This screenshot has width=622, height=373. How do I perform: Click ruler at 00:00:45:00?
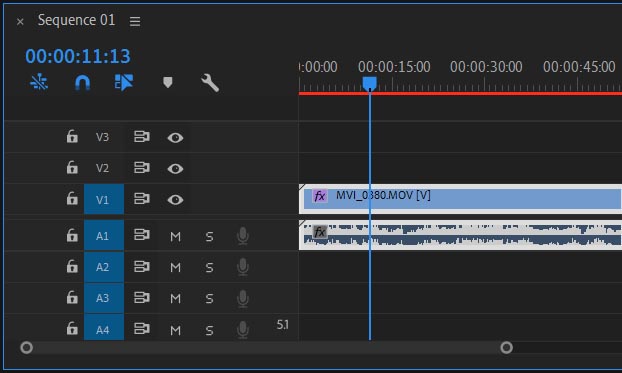pos(579,67)
